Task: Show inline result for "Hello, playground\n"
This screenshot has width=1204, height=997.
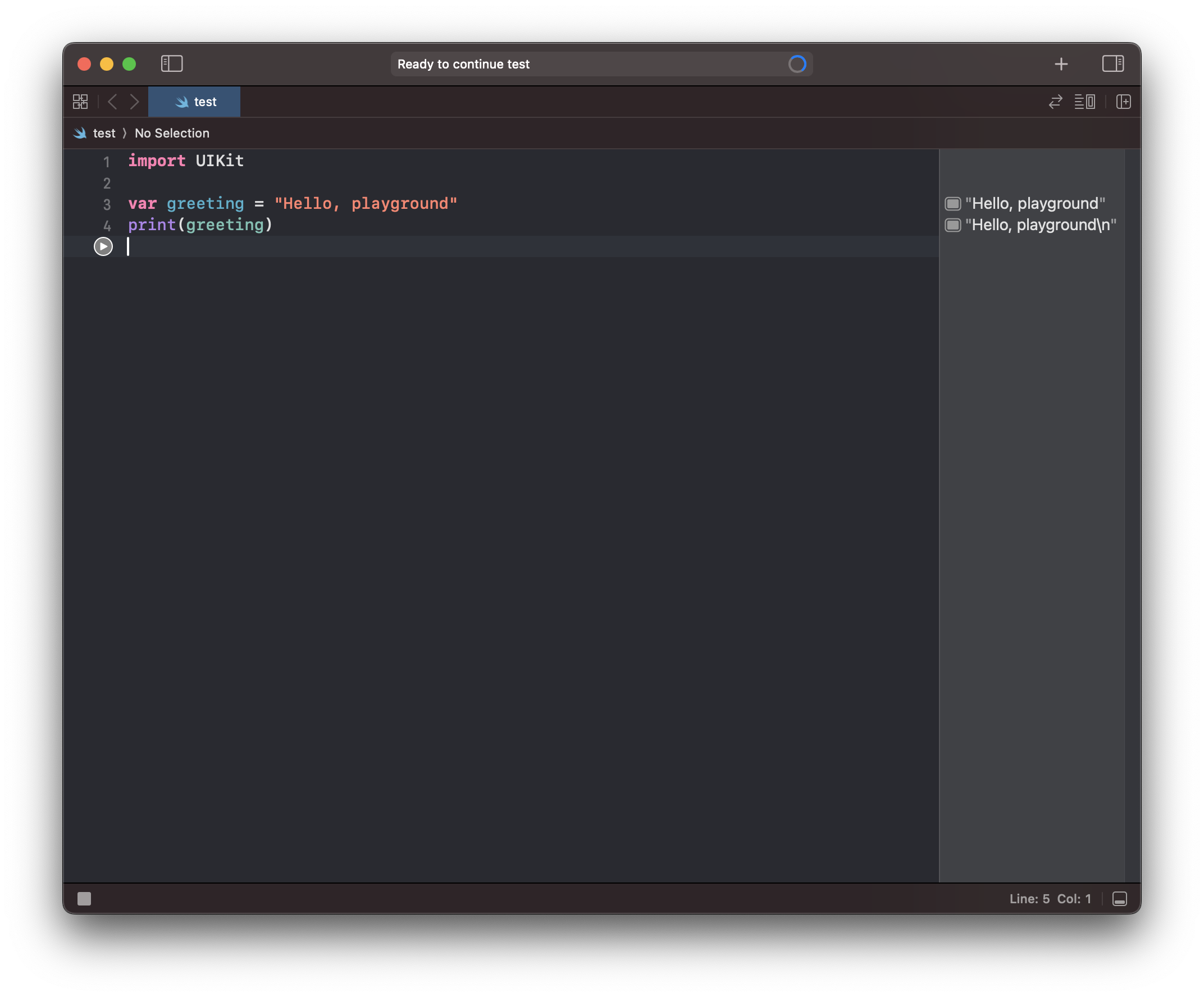Action: point(952,225)
